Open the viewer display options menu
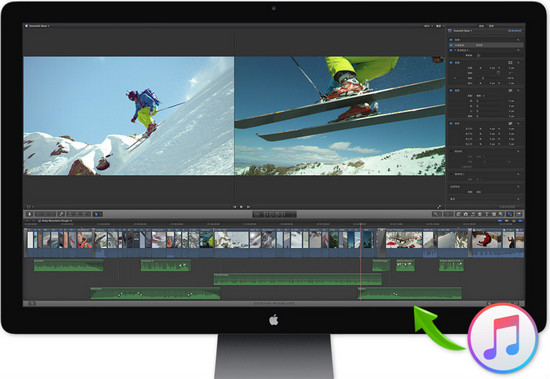 pyautogui.click(x=439, y=26)
